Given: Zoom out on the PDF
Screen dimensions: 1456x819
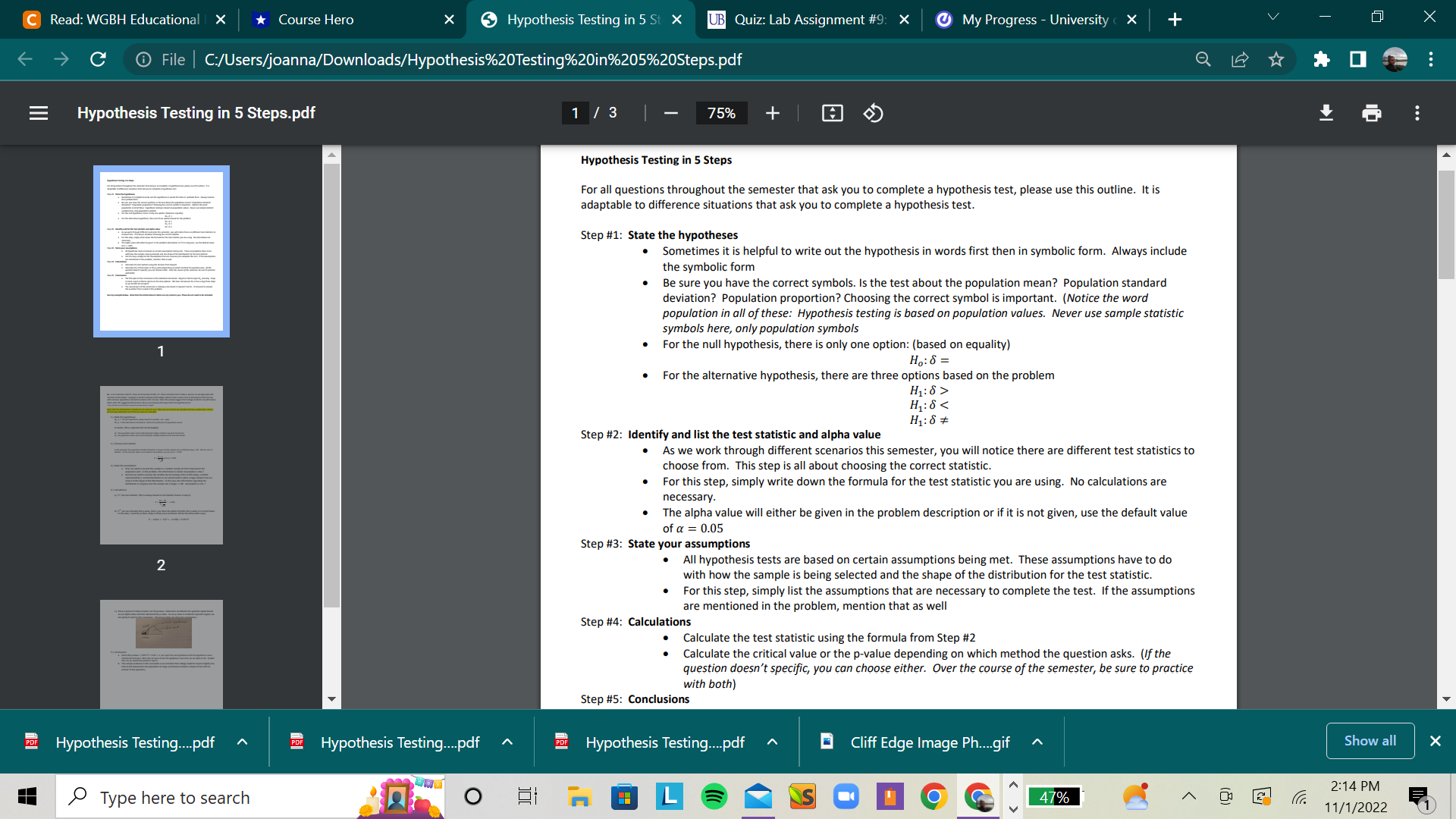Looking at the screenshot, I should coord(670,112).
